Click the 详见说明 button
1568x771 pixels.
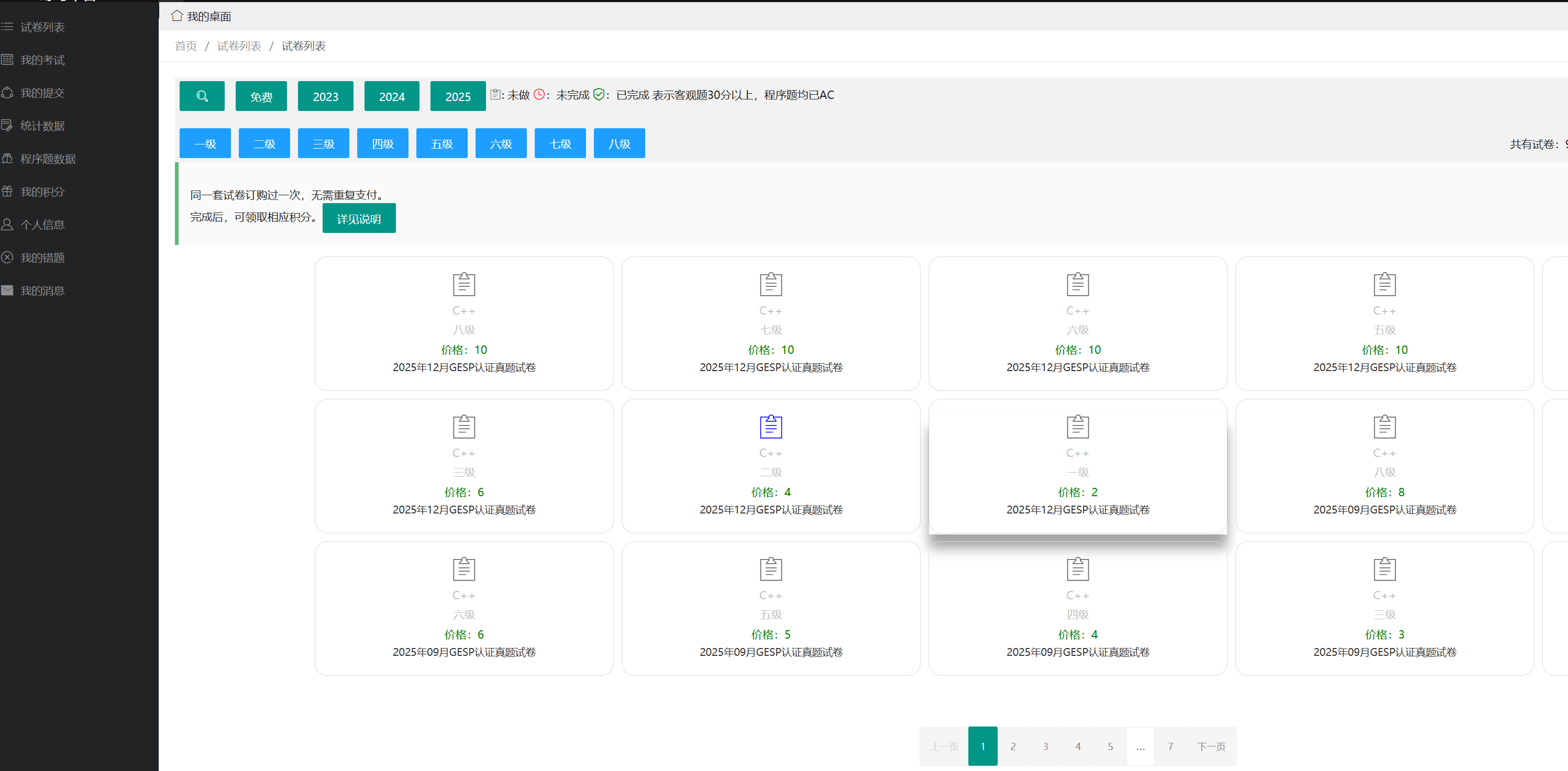[x=359, y=218]
